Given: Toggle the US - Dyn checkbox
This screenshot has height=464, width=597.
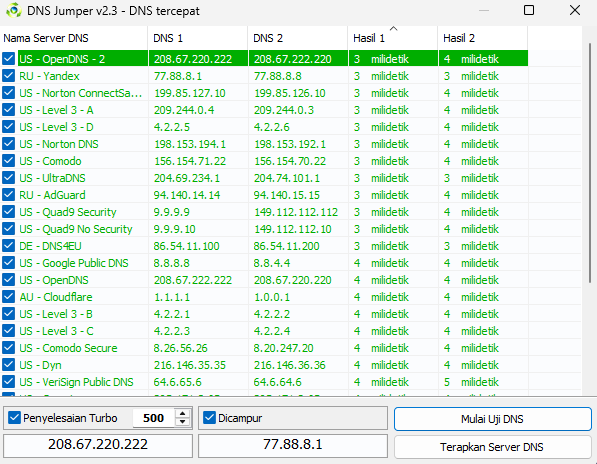Looking at the screenshot, I should tap(8, 365).
